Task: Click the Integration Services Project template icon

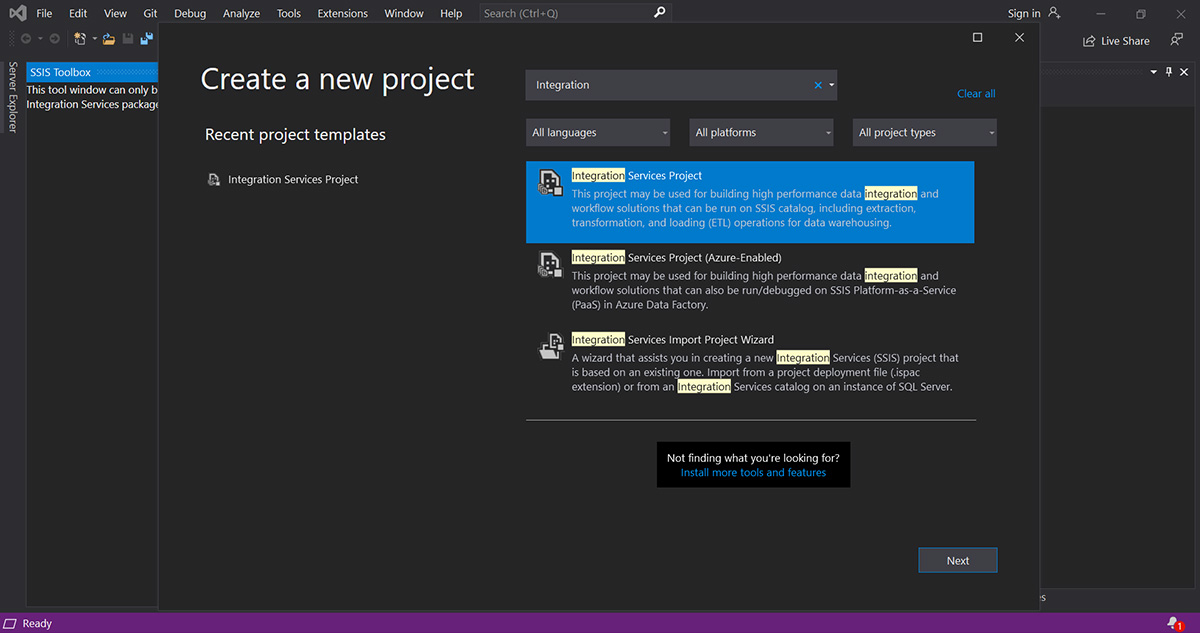Action: coord(549,183)
